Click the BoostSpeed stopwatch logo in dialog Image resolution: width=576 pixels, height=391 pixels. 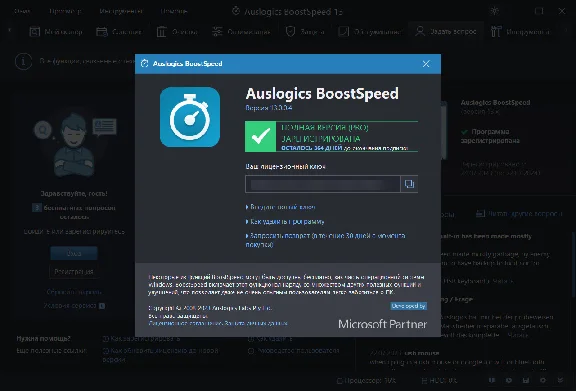[x=190, y=117]
